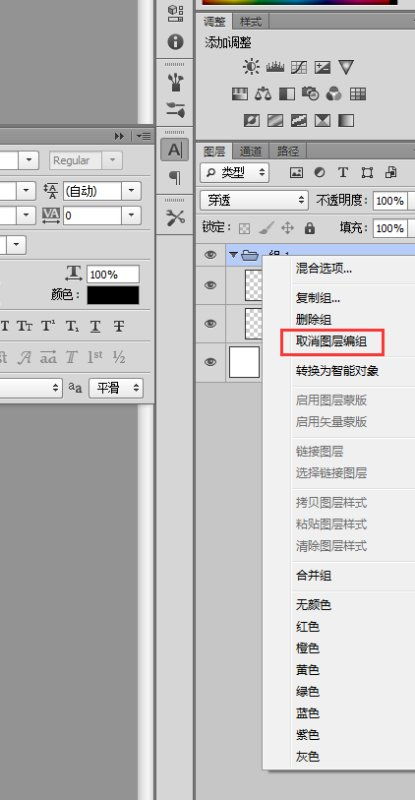This screenshot has width=415, height=800.
Task: Click the black 颜色 text color swatch
Action: click(113, 295)
